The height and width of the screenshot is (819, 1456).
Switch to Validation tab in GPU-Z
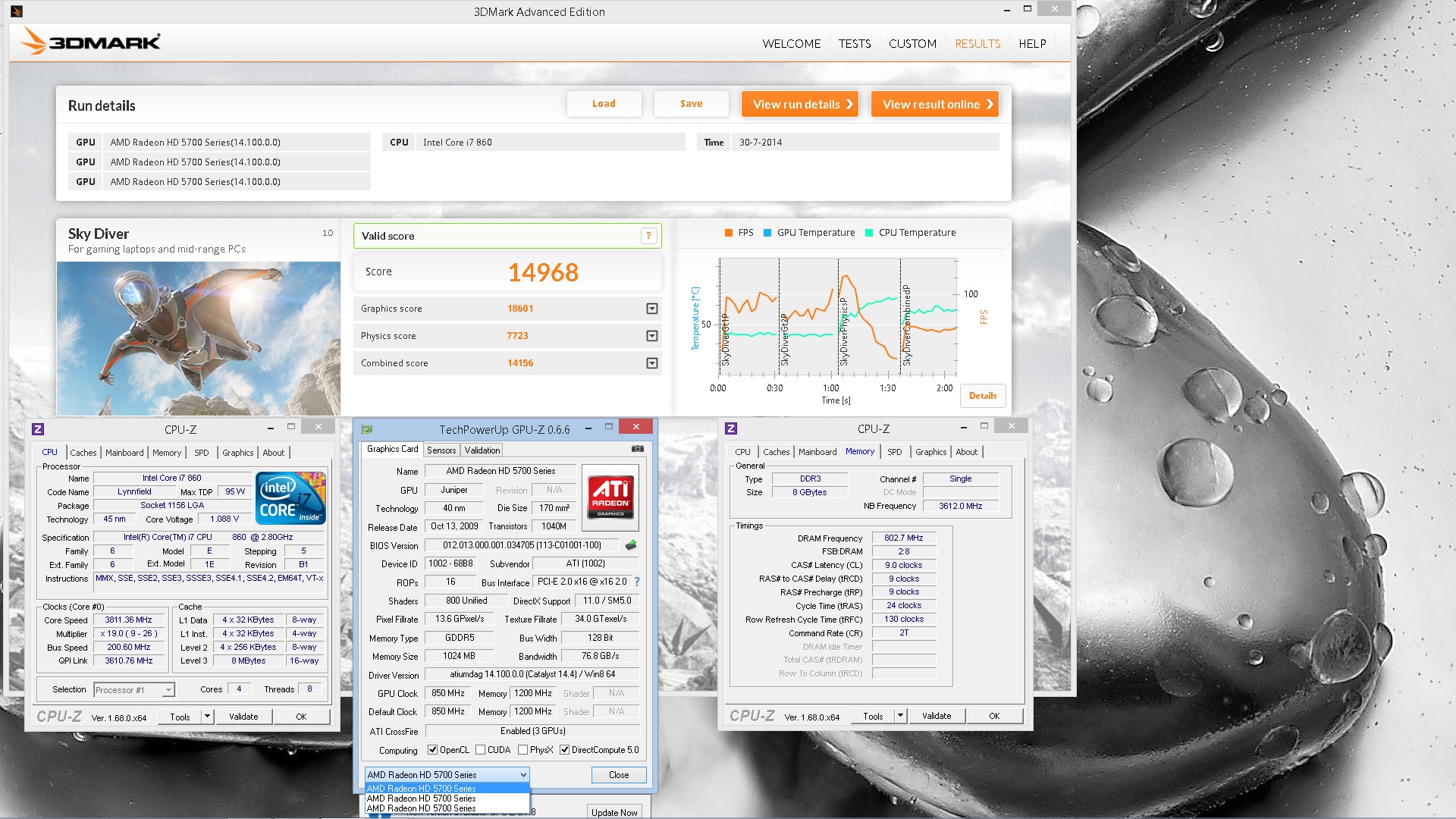pyautogui.click(x=482, y=450)
